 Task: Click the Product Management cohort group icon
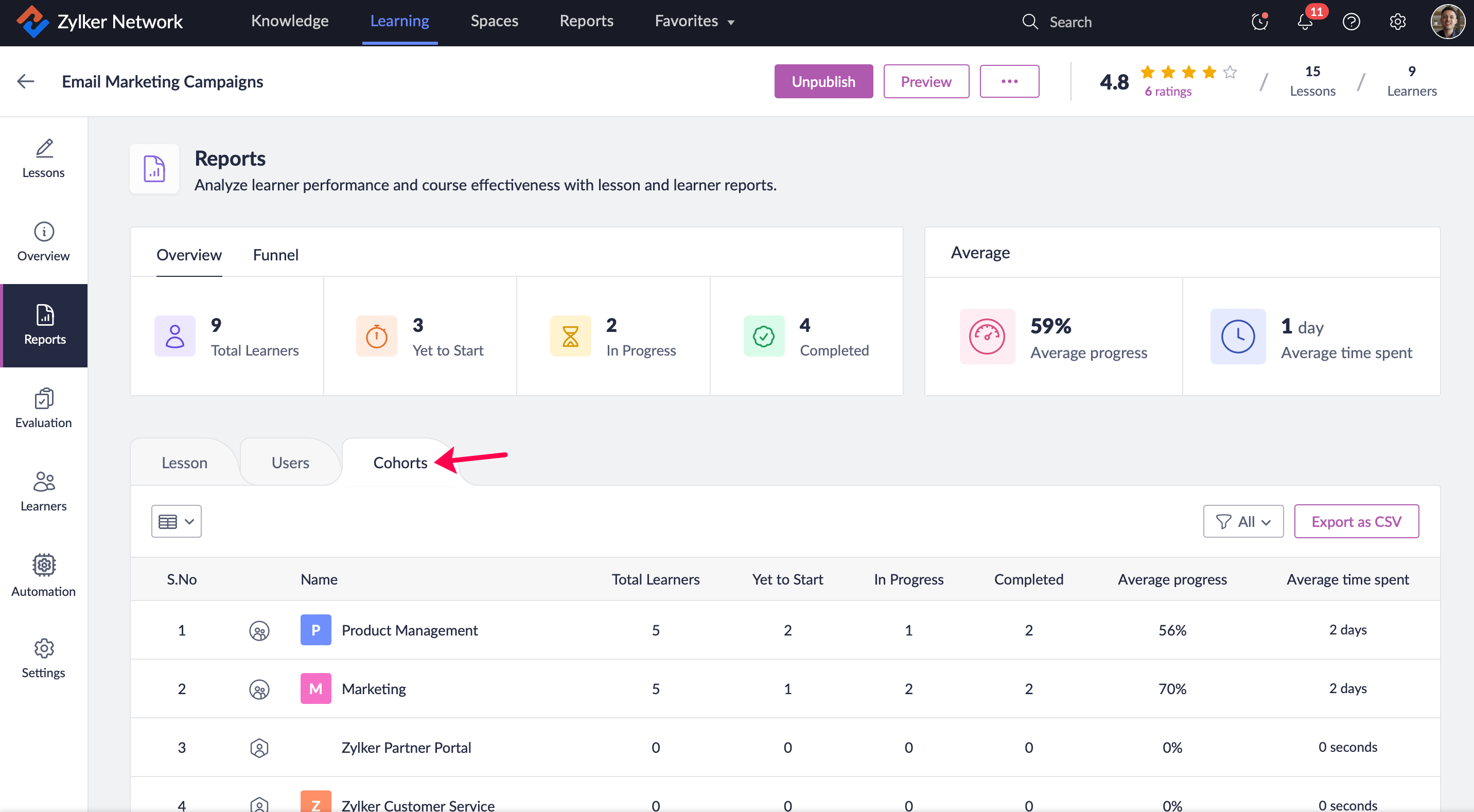click(259, 630)
